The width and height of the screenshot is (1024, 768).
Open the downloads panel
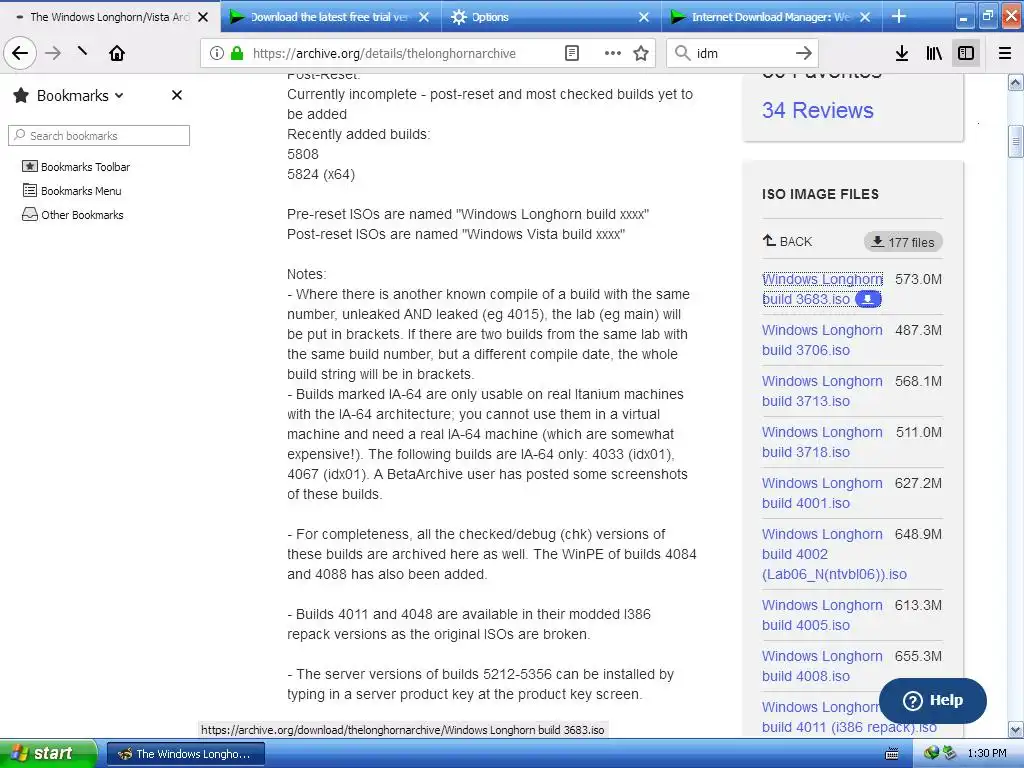coord(902,54)
